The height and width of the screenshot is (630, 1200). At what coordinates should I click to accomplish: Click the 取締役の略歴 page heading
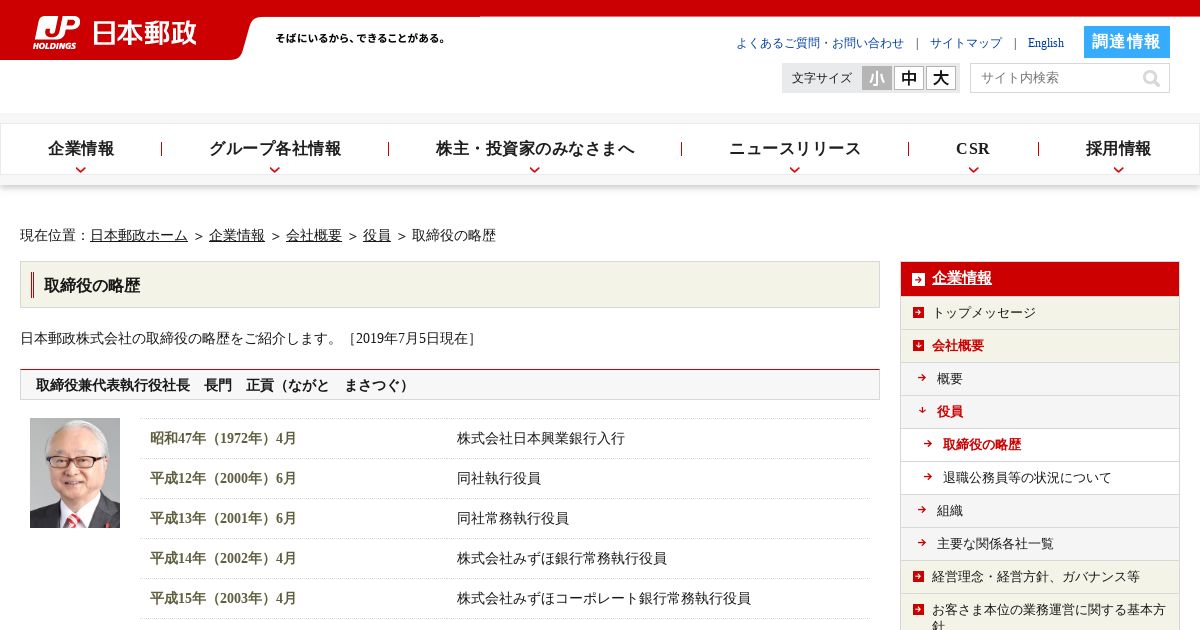pyautogui.click(x=92, y=286)
